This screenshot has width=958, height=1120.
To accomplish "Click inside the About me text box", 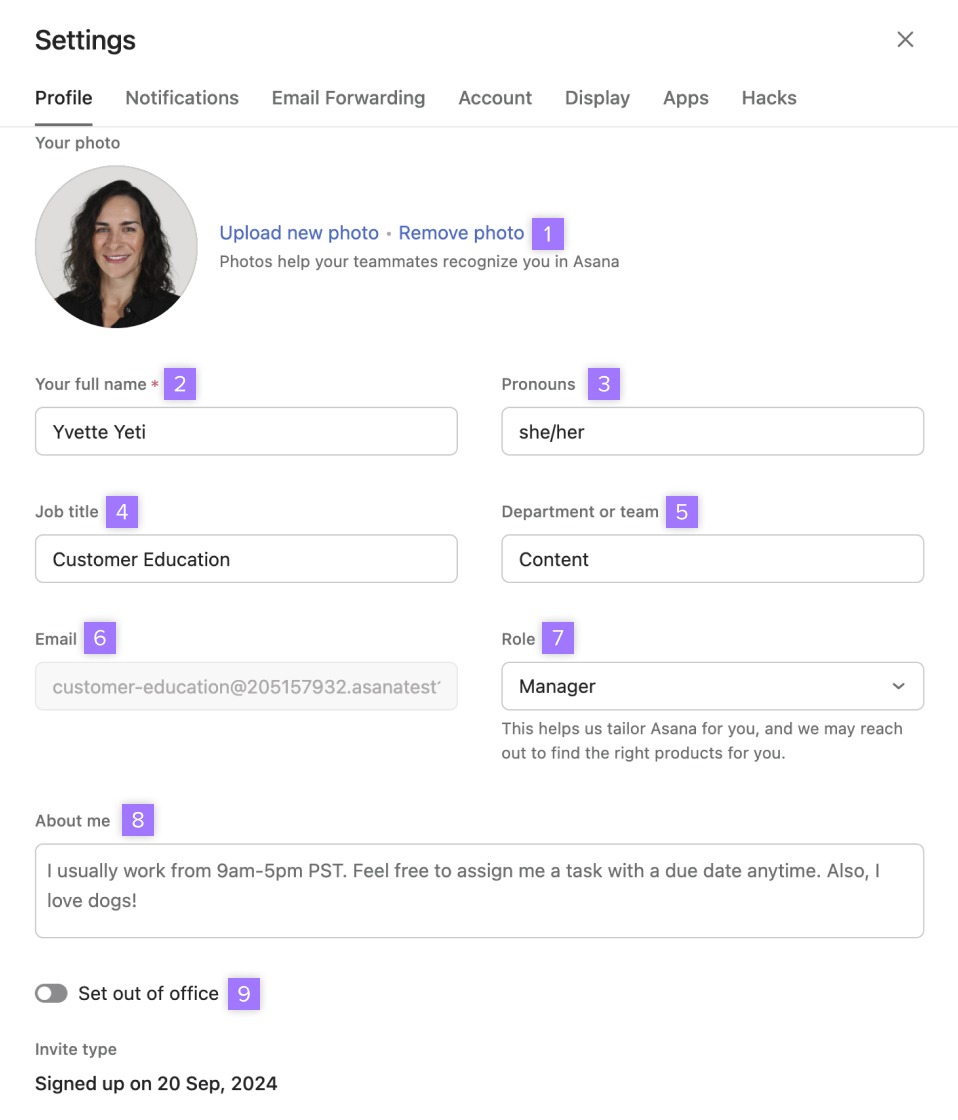I will pos(479,888).
